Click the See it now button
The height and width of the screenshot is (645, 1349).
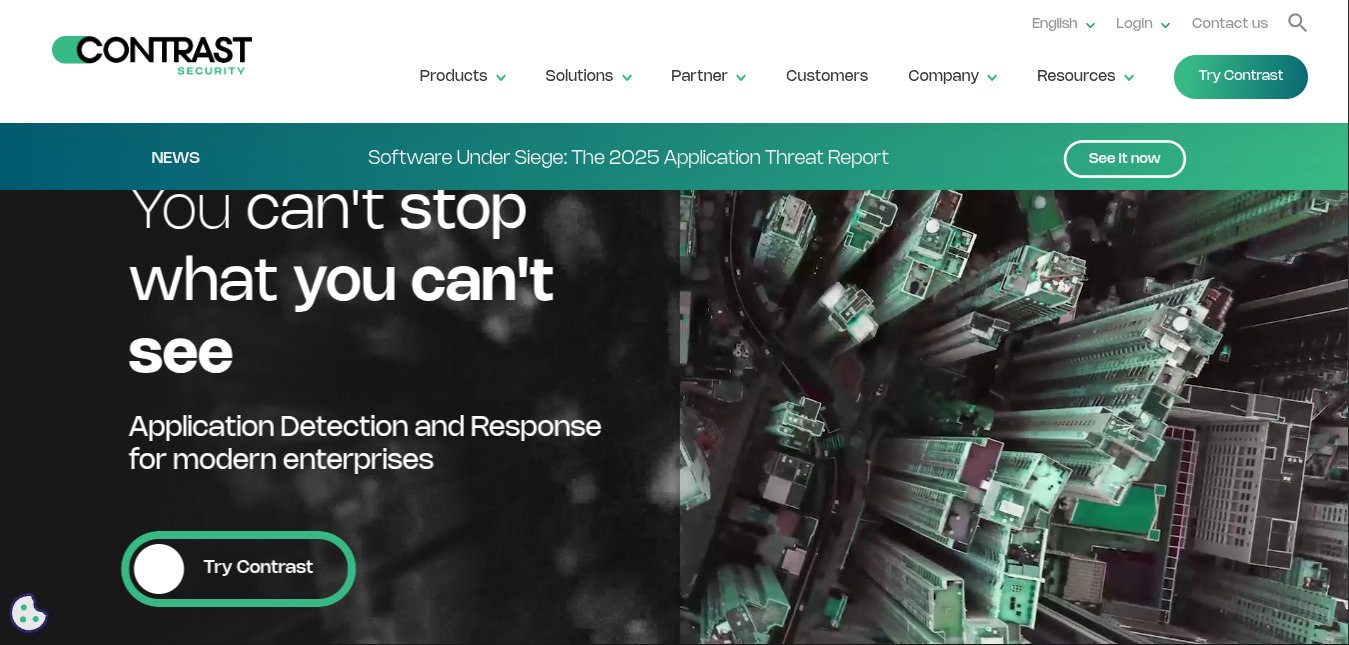click(1124, 158)
